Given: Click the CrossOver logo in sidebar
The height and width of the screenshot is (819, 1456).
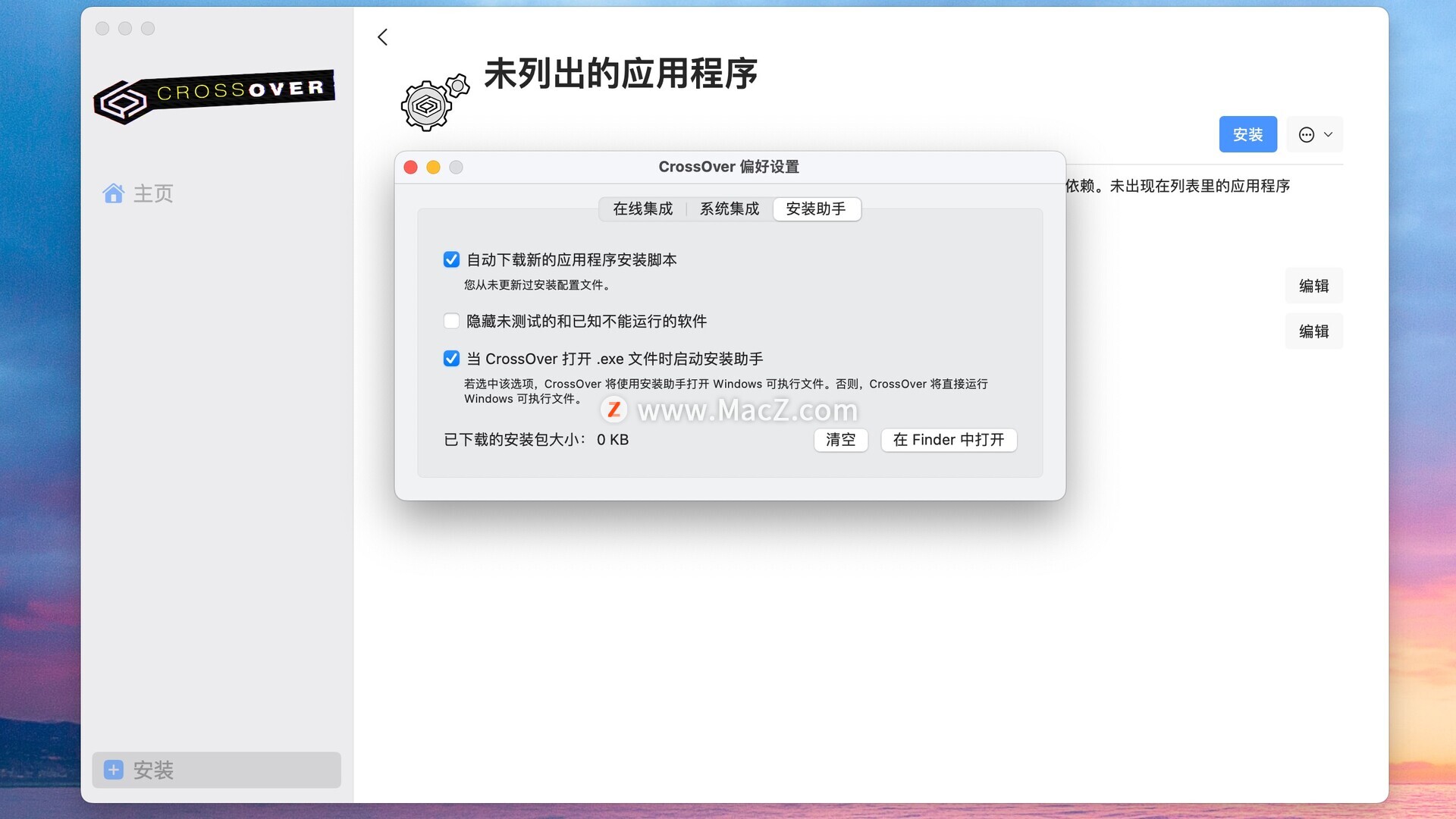Looking at the screenshot, I should click(215, 97).
